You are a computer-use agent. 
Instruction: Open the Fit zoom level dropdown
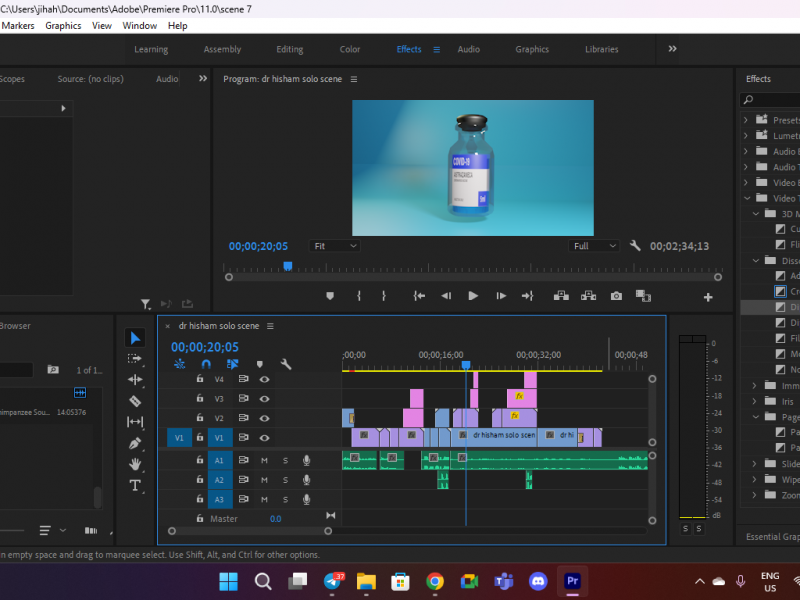(x=334, y=246)
